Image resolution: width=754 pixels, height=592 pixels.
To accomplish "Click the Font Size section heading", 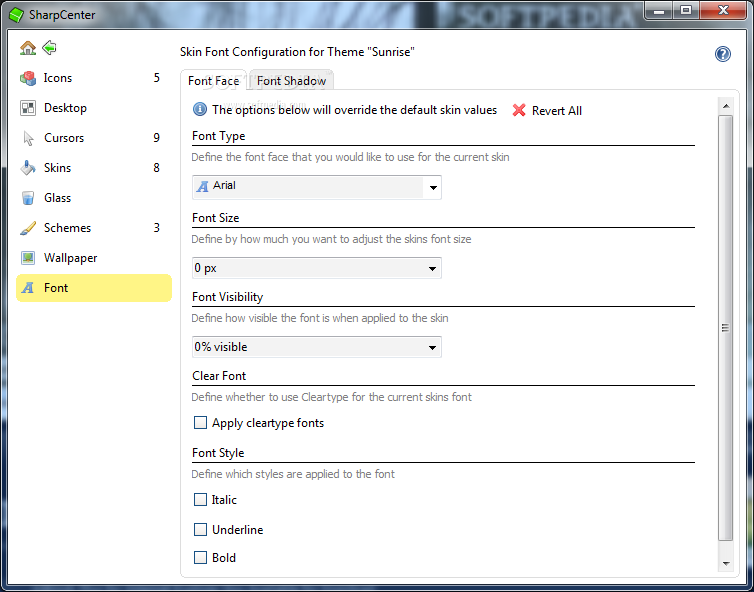I will click(x=215, y=218).
